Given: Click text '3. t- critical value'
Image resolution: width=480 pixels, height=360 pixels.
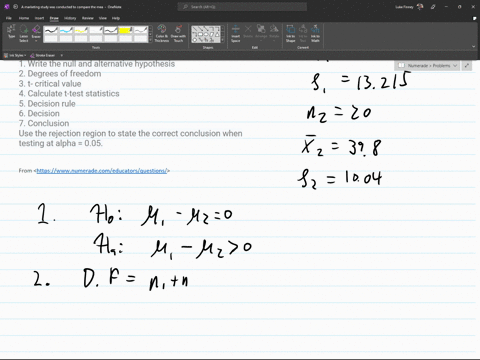Looking at the screenshot, I should (x=50, y=84).
